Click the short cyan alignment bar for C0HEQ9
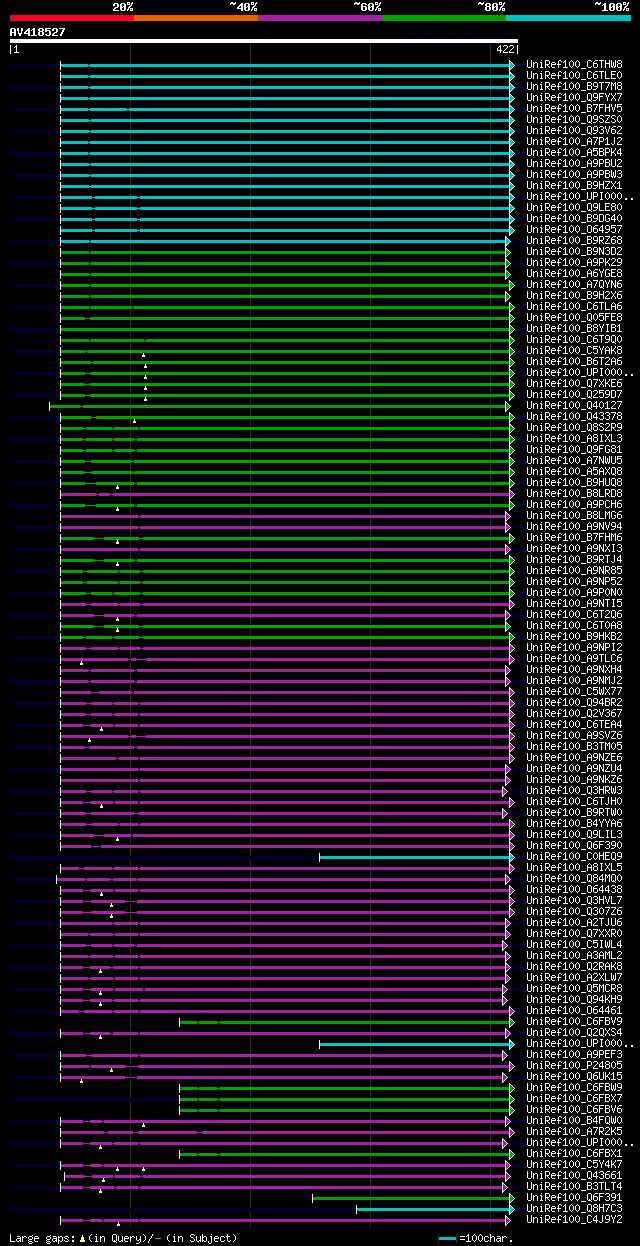The width and height of the screenshot is (640, 1246). [x=416, y=857]
